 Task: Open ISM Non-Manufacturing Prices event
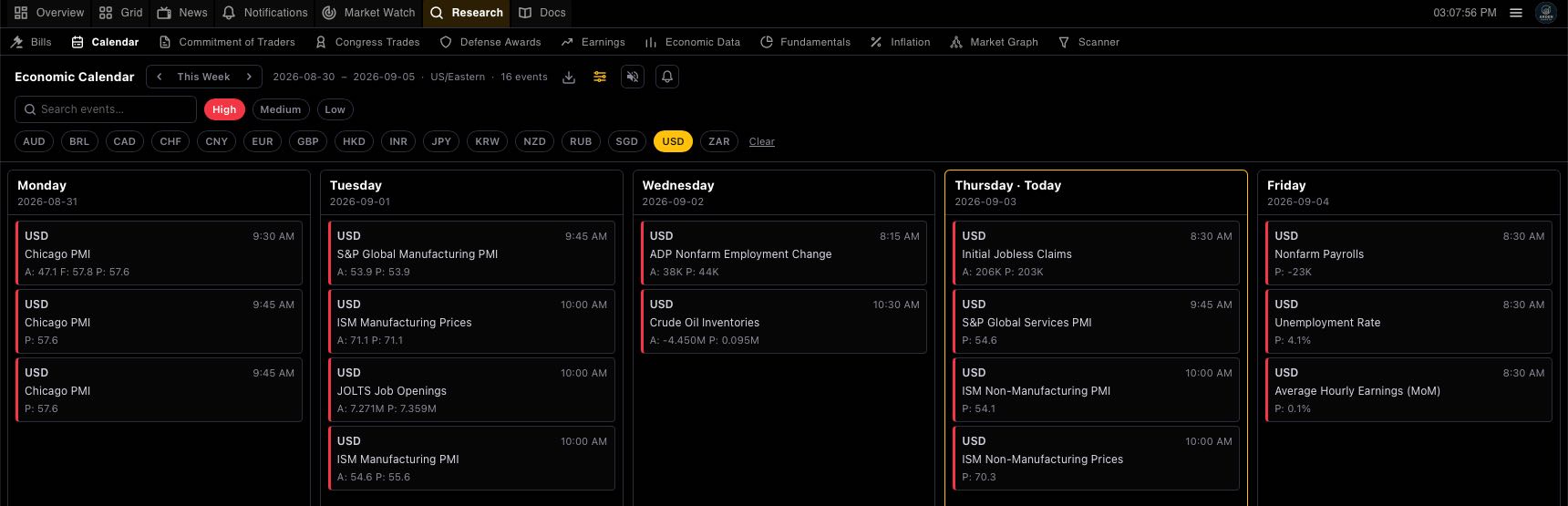(1097, 459)
